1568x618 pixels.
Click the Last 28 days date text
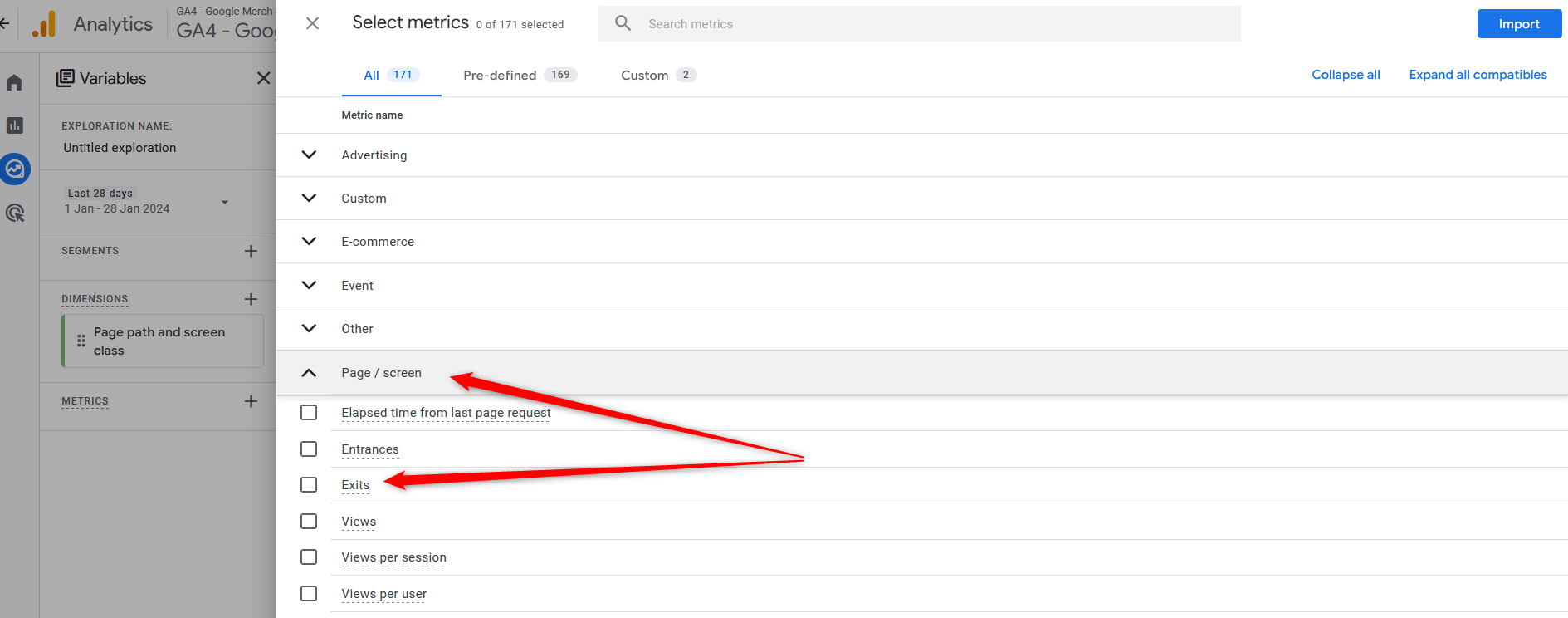[x=100, y=194]
